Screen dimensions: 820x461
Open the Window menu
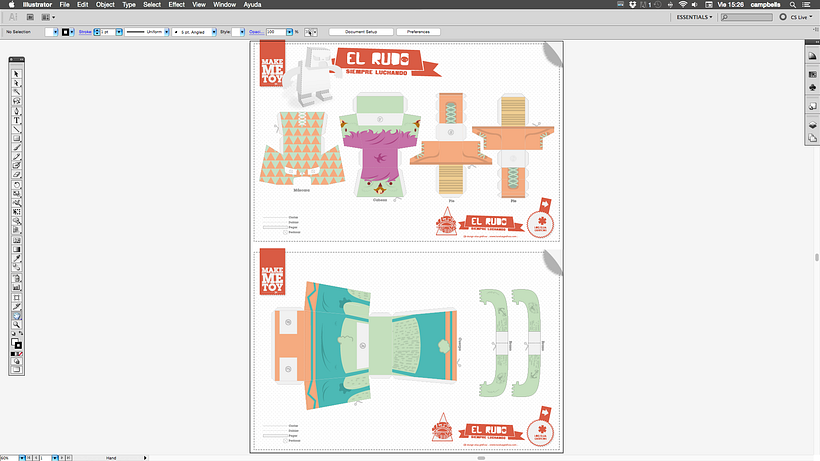tap(224, 5)
